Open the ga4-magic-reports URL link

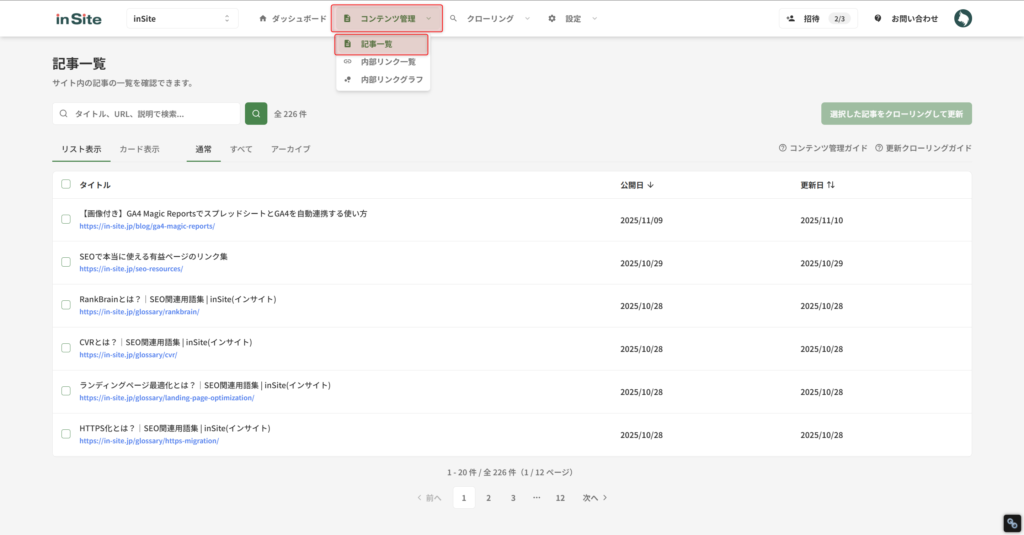[147, 226]
